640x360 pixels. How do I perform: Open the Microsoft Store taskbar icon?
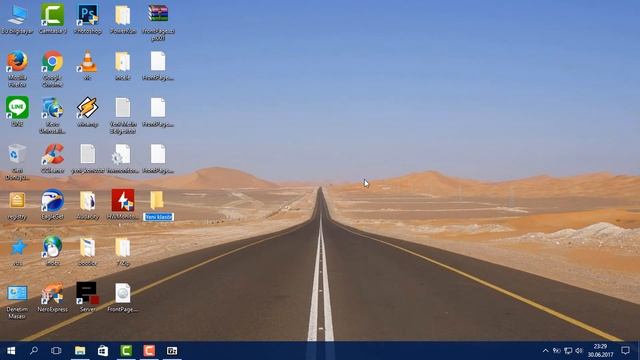[x=103, y=351]
